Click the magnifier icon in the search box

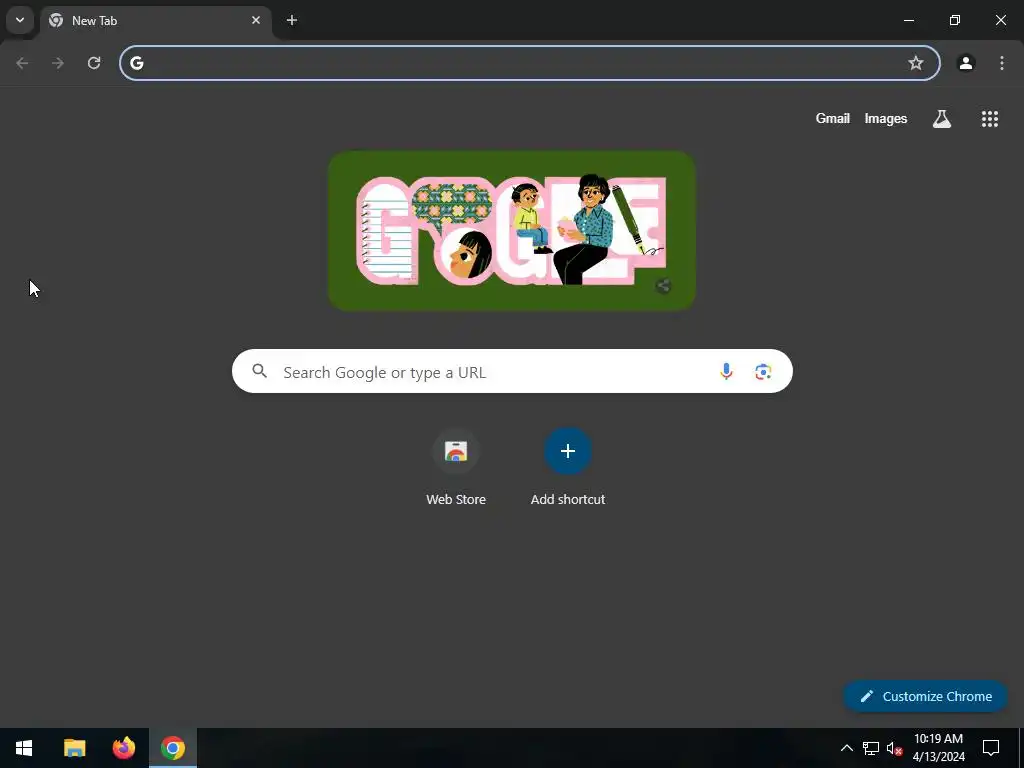(260, 371)
